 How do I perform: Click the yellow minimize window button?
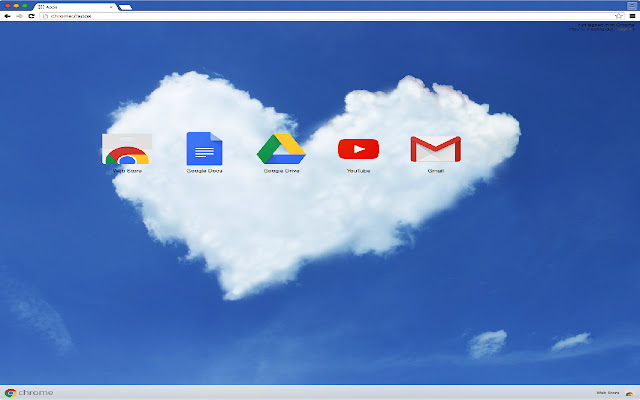[x=16, y=6]
